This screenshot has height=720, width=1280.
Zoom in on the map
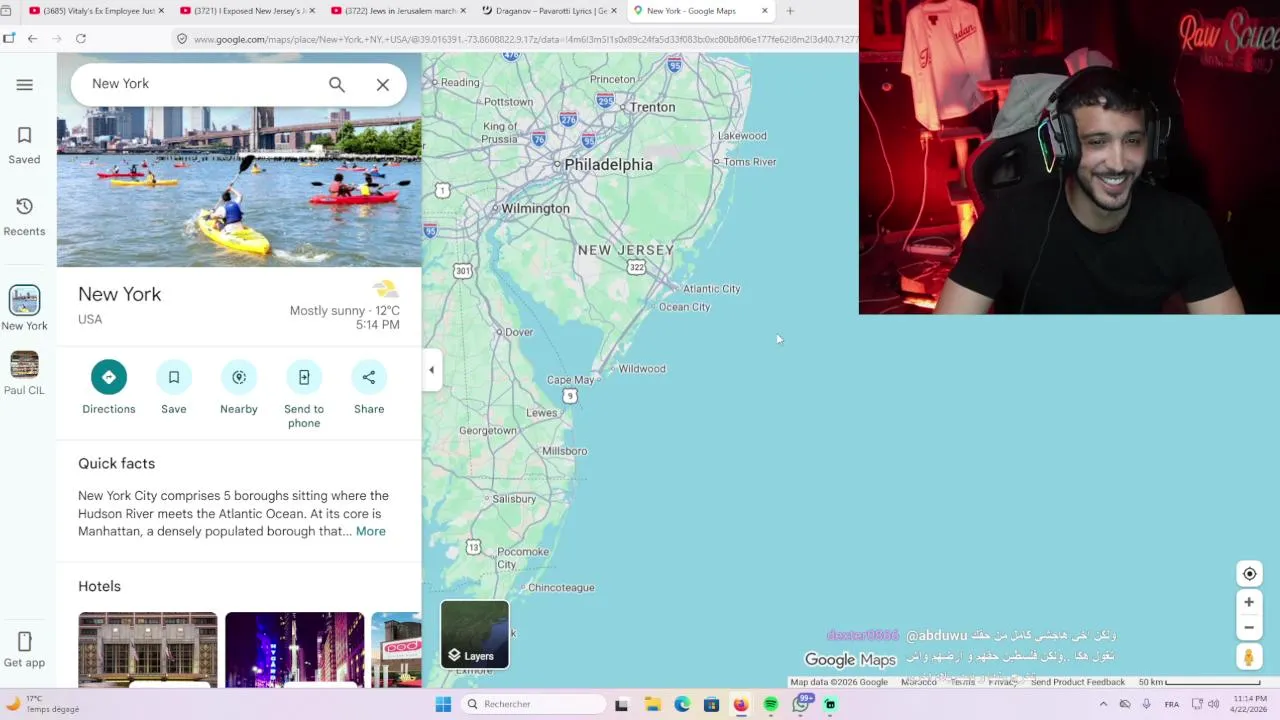(1249, 602)
